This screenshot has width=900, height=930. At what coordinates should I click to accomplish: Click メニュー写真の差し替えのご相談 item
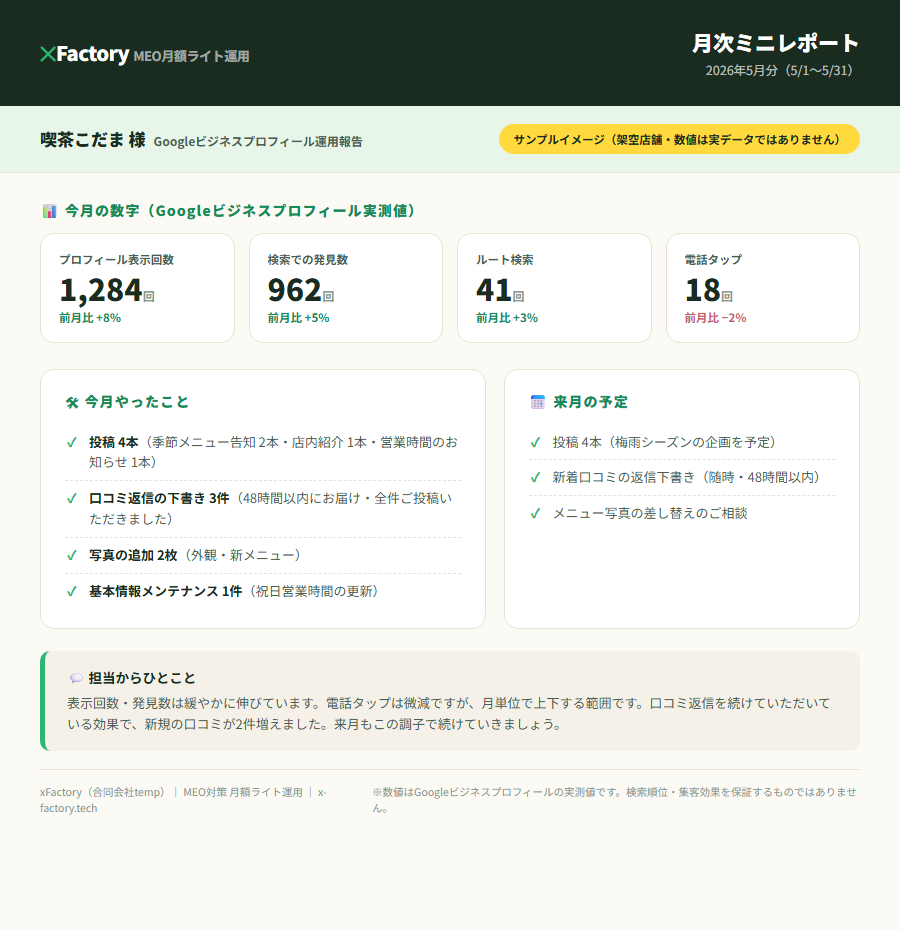[x=650, y=514]
